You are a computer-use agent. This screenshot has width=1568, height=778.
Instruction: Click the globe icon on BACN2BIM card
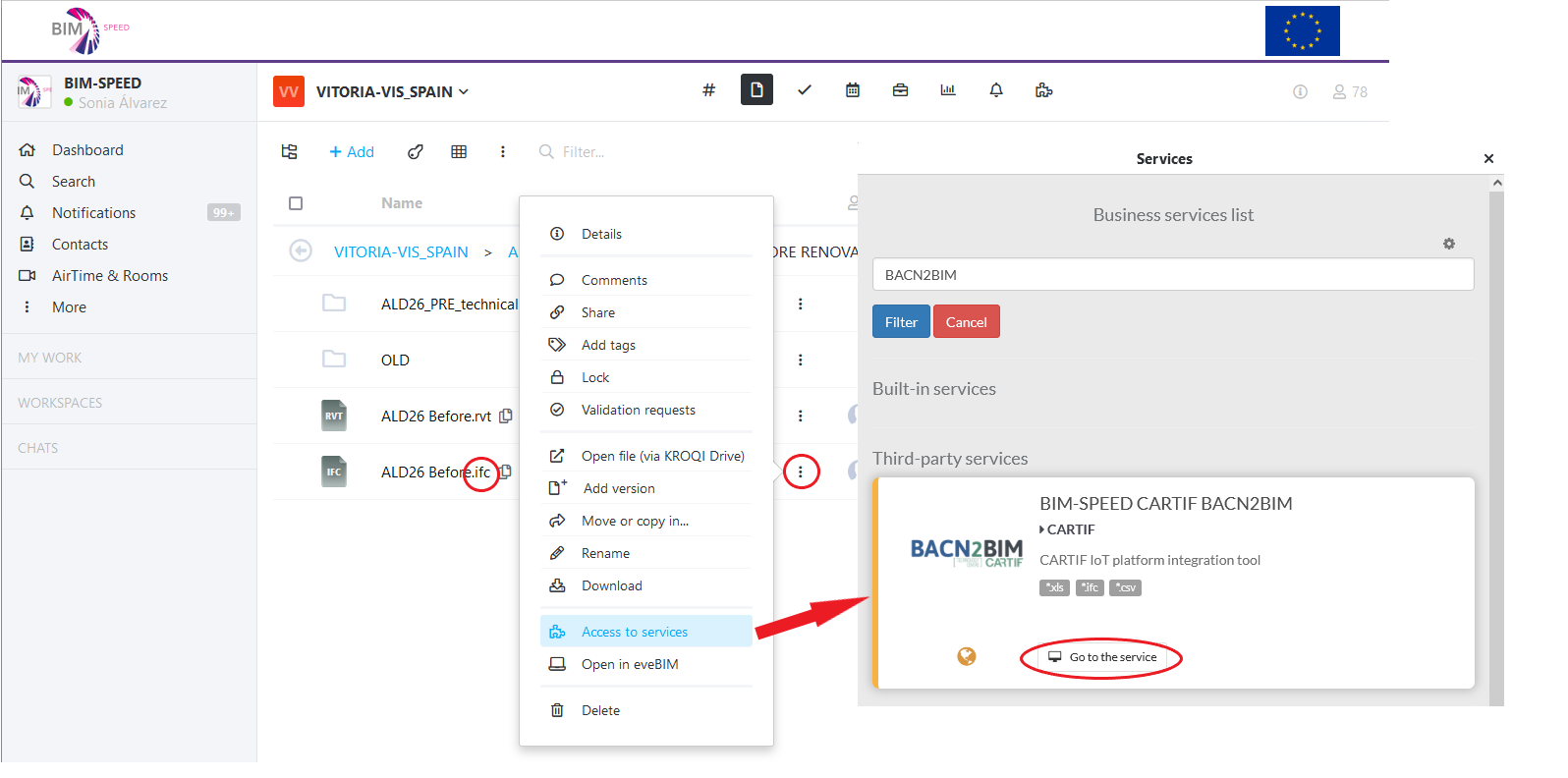point(967,656)
